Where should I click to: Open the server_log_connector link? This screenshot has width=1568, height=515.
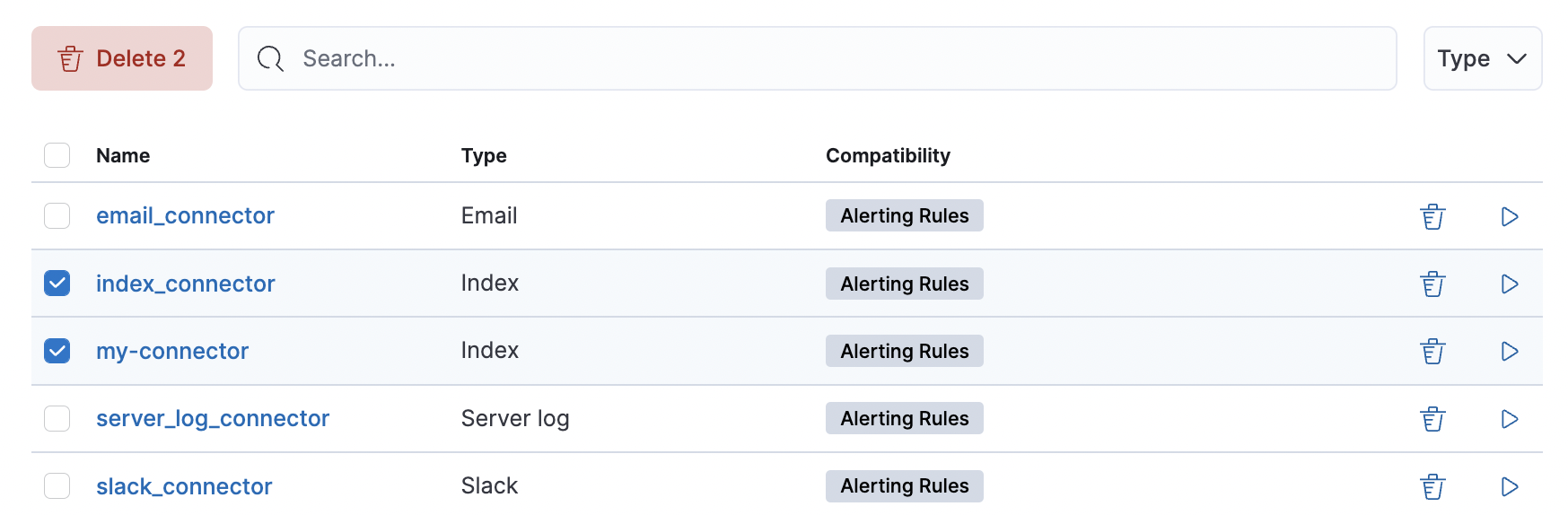[x=213, y=419]
